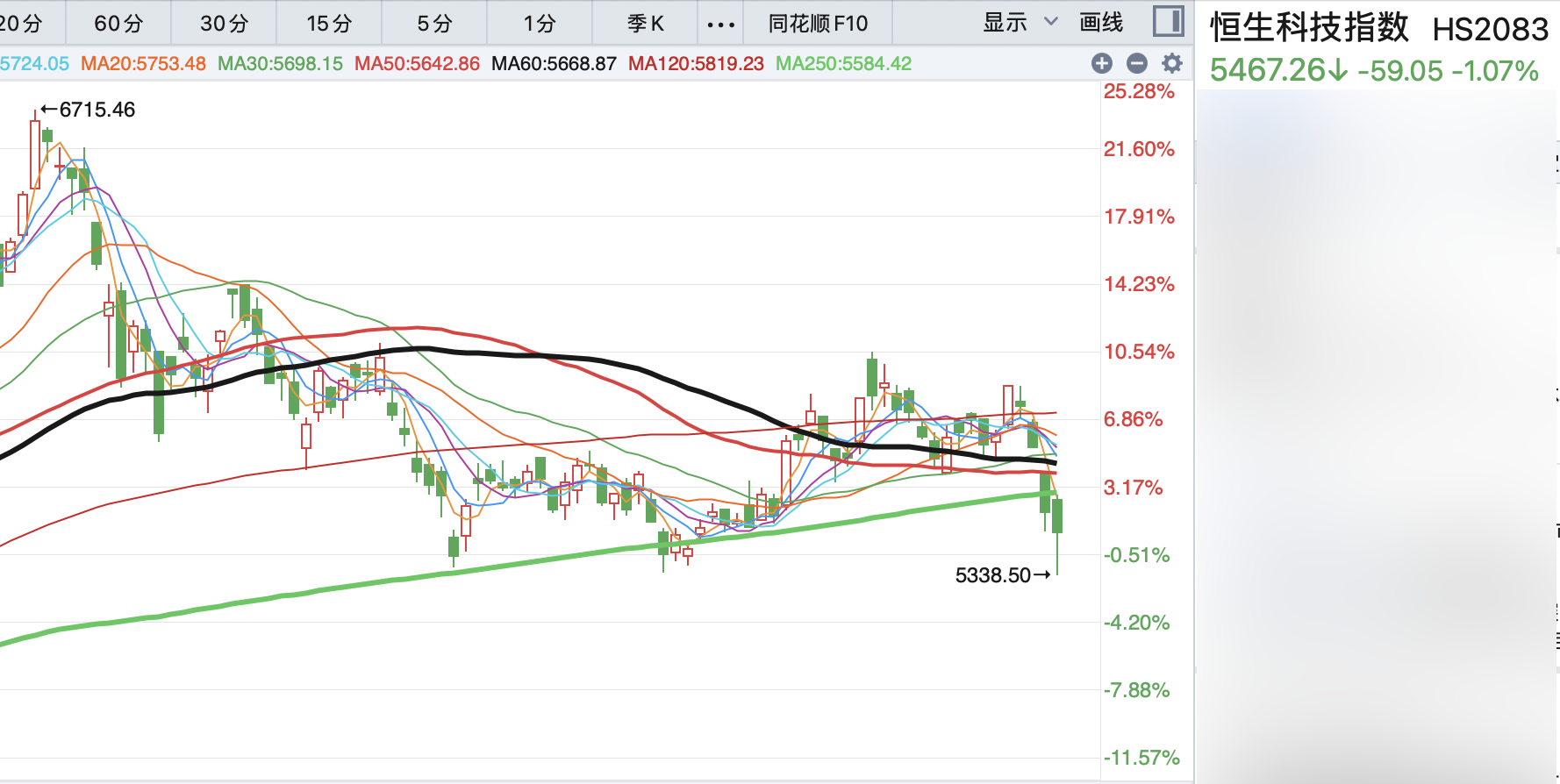Click the MA20 moving average label

[x=143, y=64]
